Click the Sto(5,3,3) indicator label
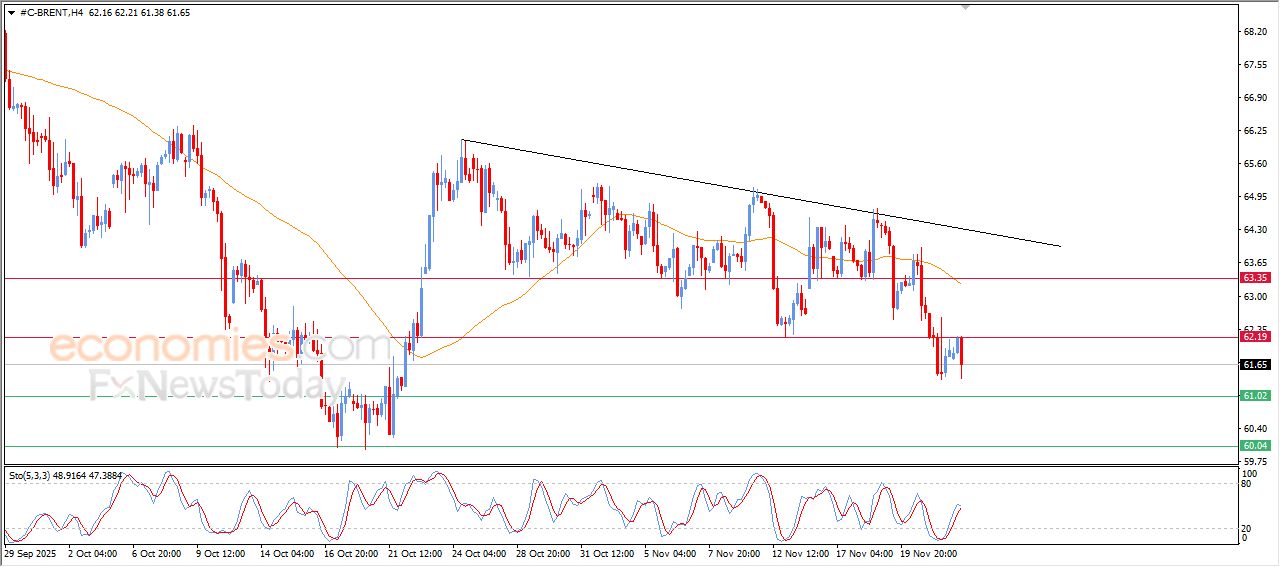This screenshot has width=1280, height=567. tap(35, 476)
